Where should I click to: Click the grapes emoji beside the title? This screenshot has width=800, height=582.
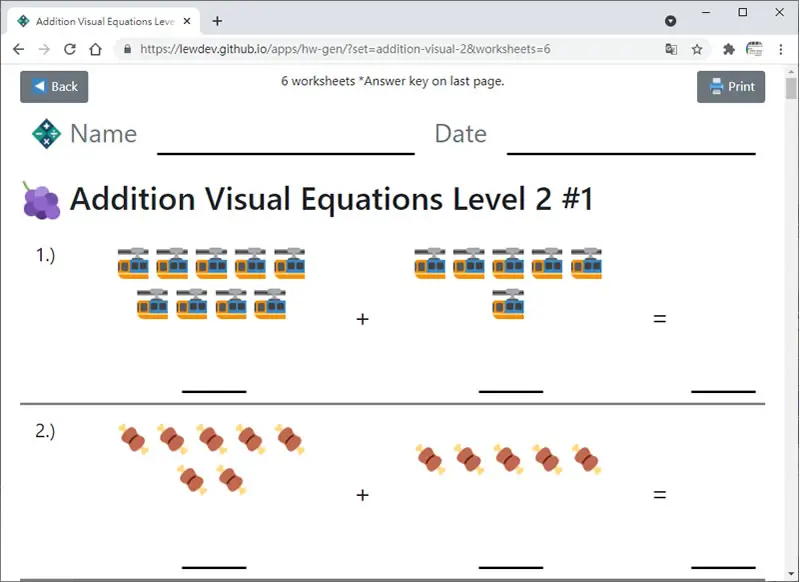coord(41,200)
